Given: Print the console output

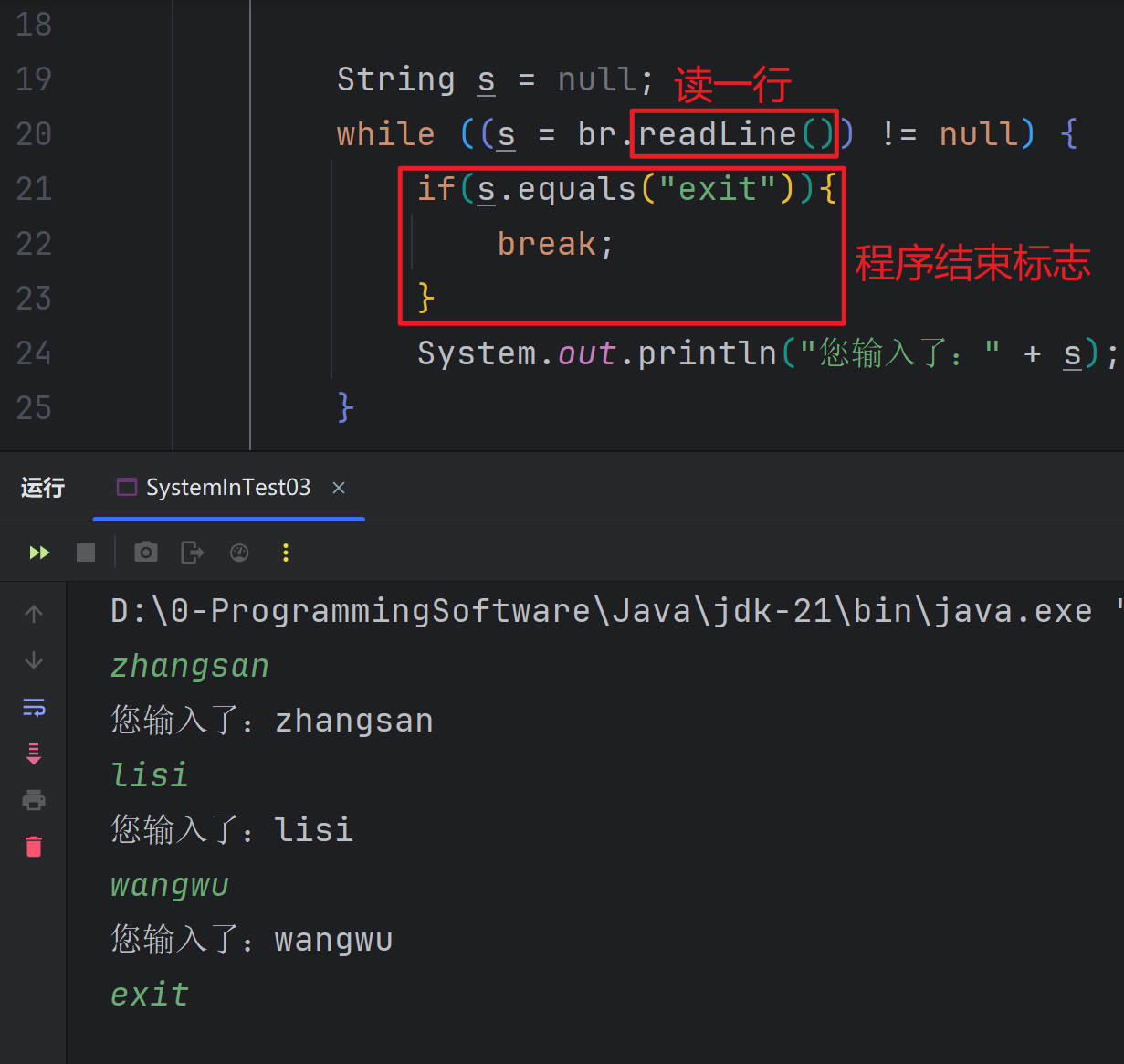Looking at the screenshot, I should (34, 800).
